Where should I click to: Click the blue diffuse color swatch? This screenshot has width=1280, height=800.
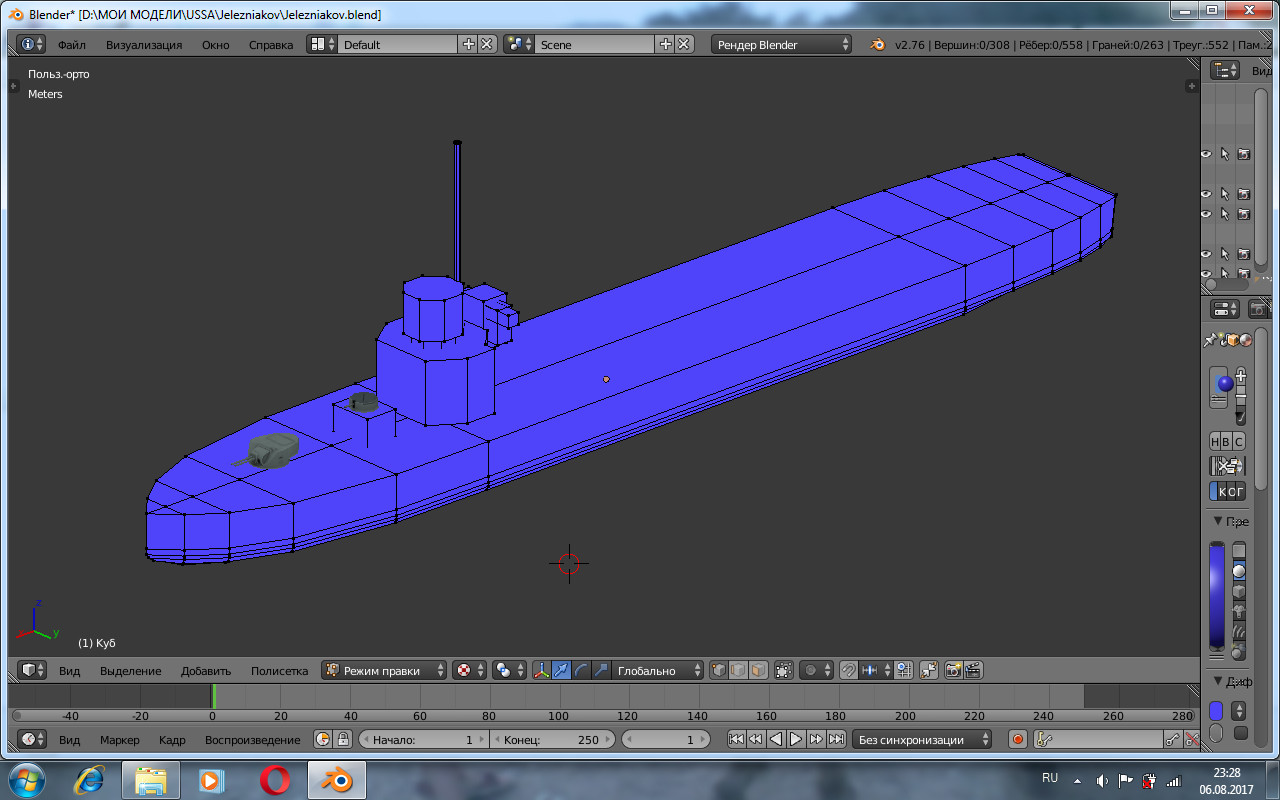(x=1216, y=711)
